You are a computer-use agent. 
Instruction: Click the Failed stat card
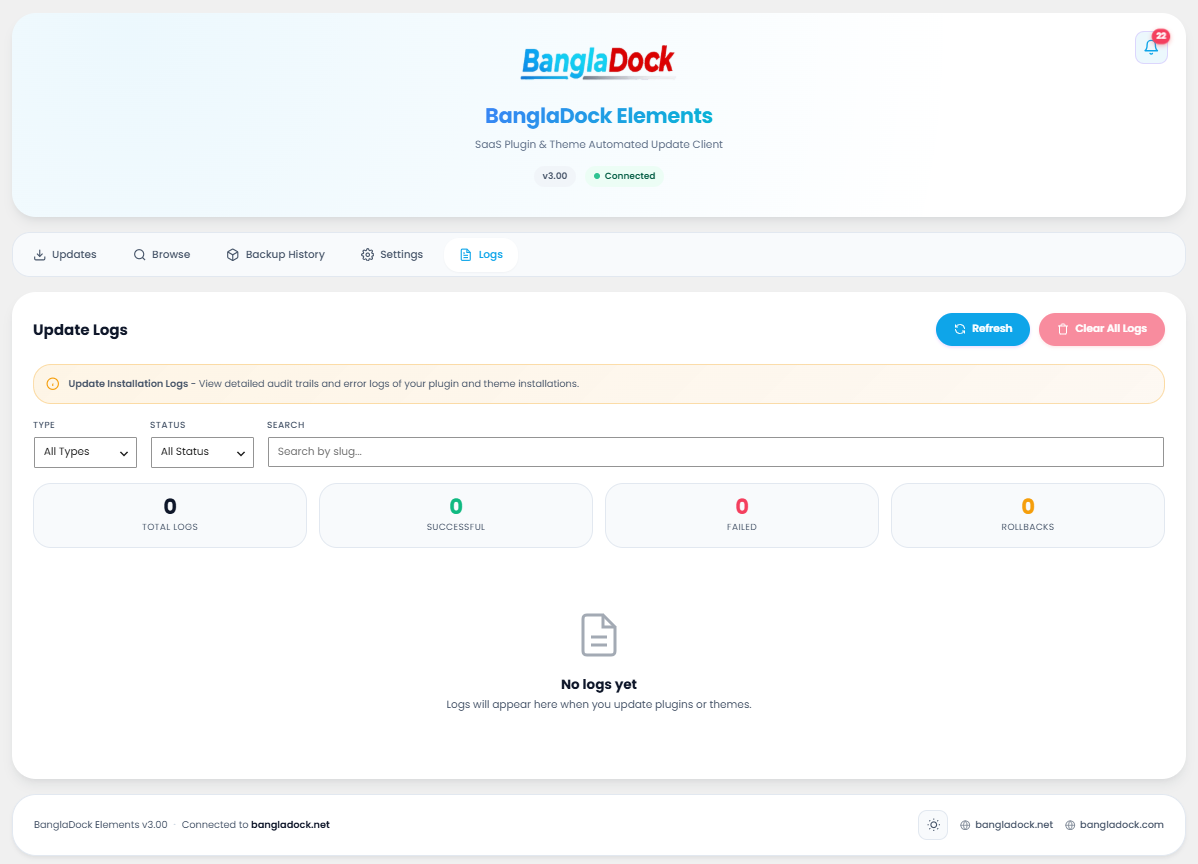[x=742, y=516]
